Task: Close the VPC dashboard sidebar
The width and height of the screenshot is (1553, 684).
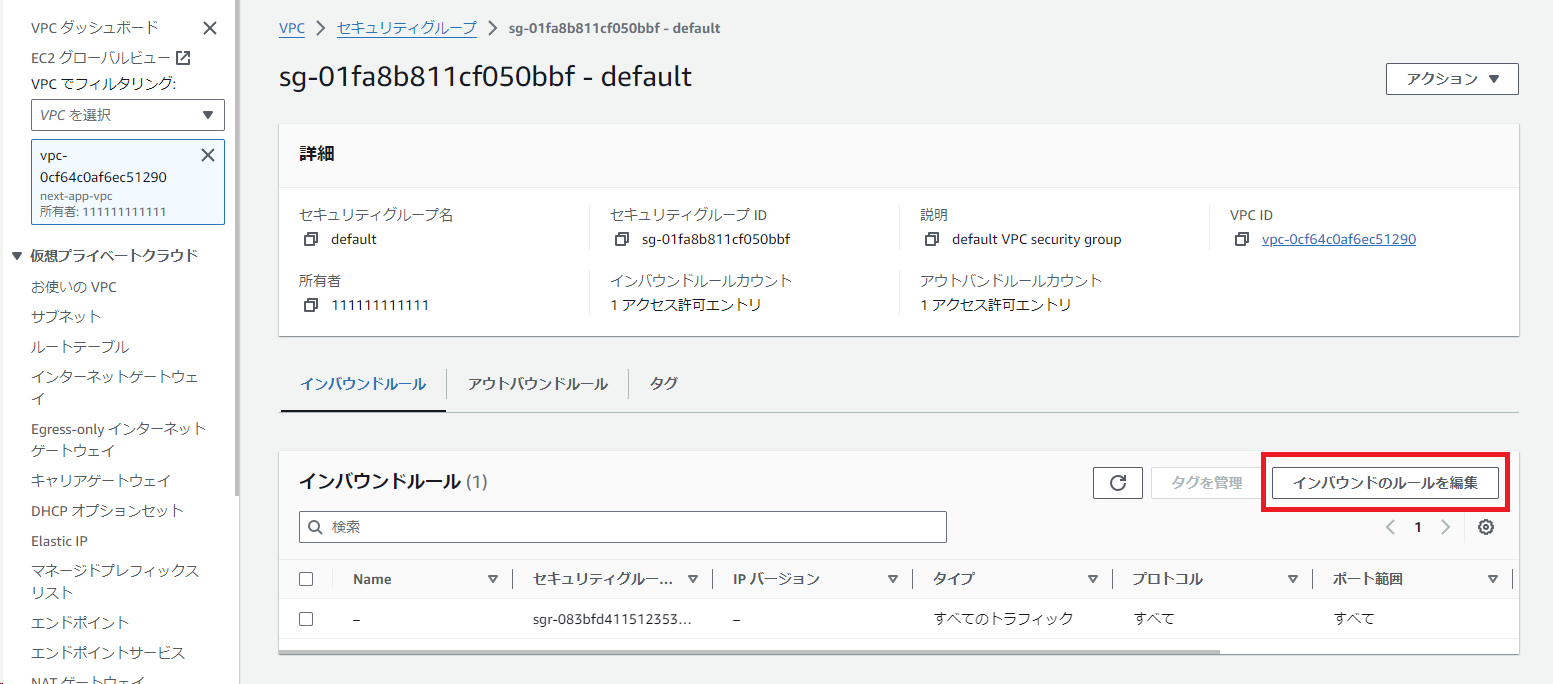Action: (209, 28)
